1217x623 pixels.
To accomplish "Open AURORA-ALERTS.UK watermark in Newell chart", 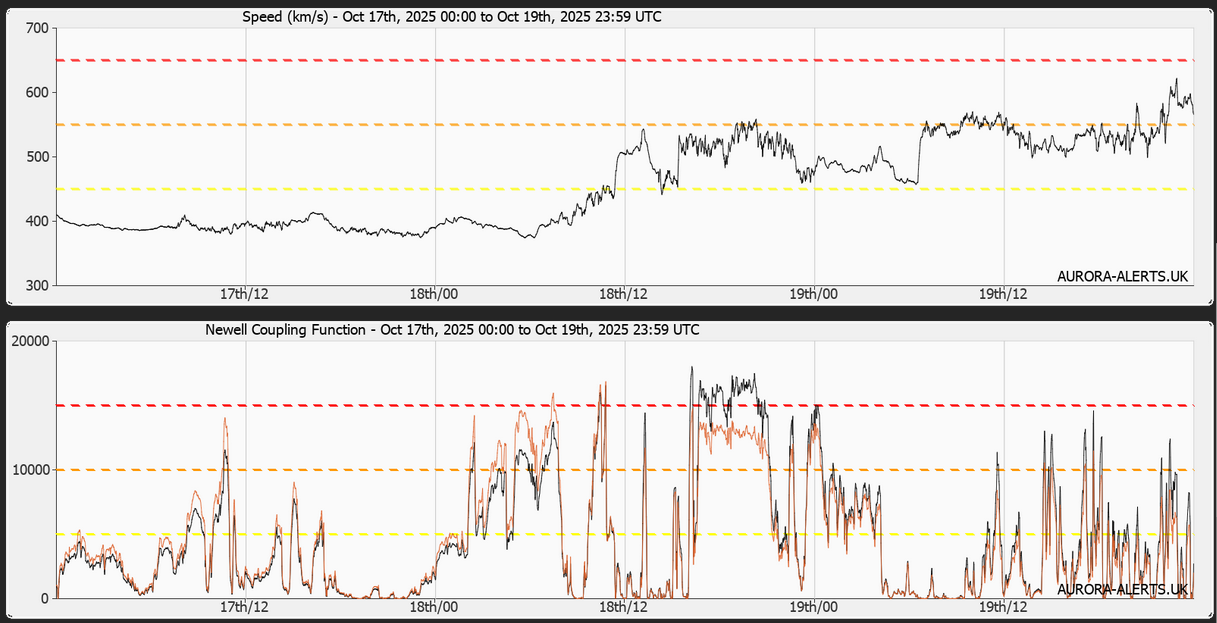I will pos(1122,589).
